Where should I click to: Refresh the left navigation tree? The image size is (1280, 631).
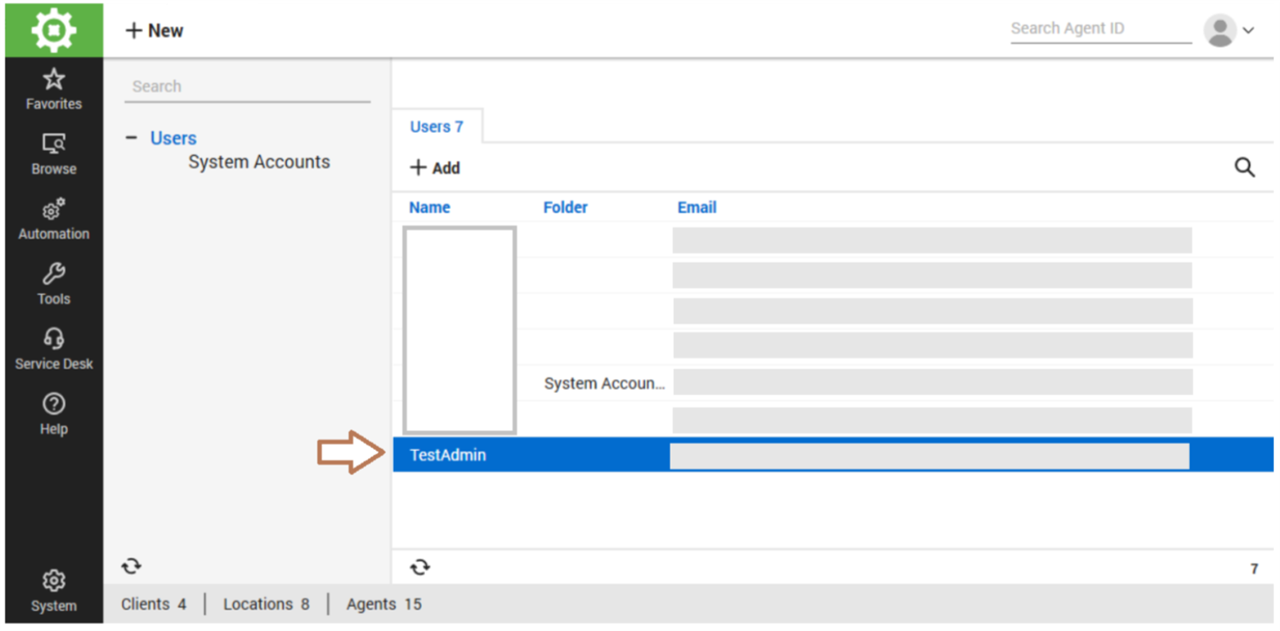(131, 567)
